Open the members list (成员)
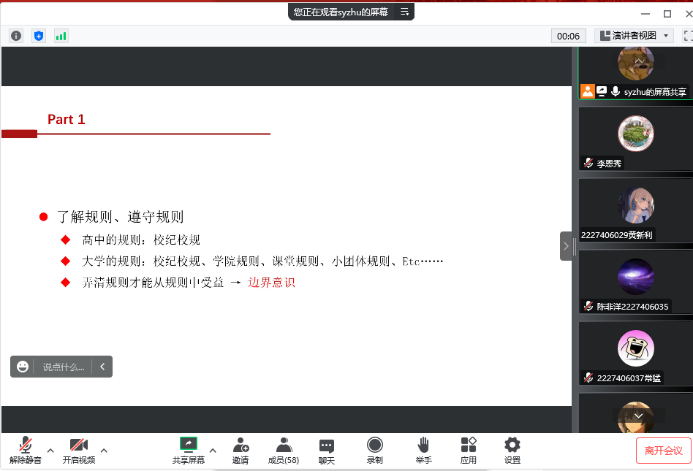The image size is (693, 471). pos(284,449)
